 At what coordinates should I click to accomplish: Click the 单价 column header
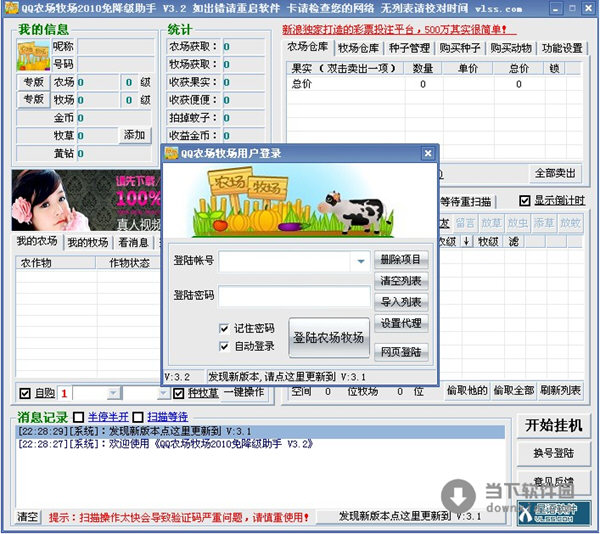pos(468,68)
